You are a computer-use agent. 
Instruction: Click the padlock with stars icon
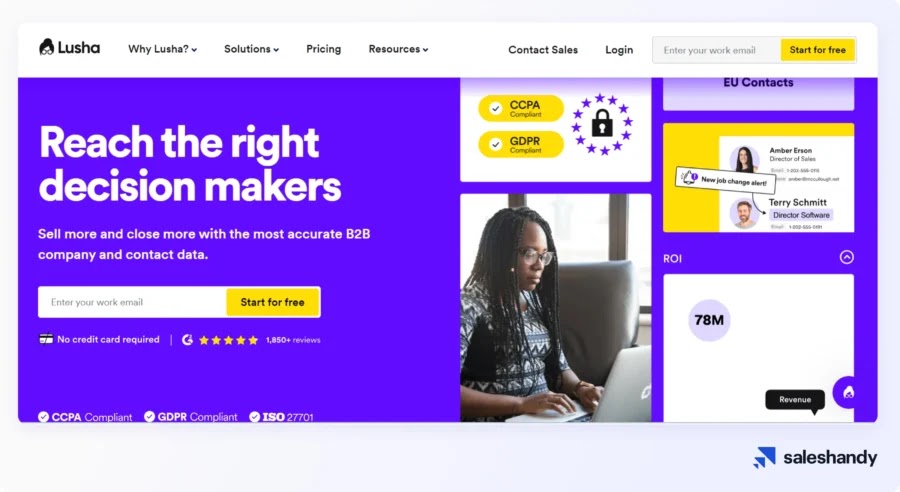pos(602,124)
